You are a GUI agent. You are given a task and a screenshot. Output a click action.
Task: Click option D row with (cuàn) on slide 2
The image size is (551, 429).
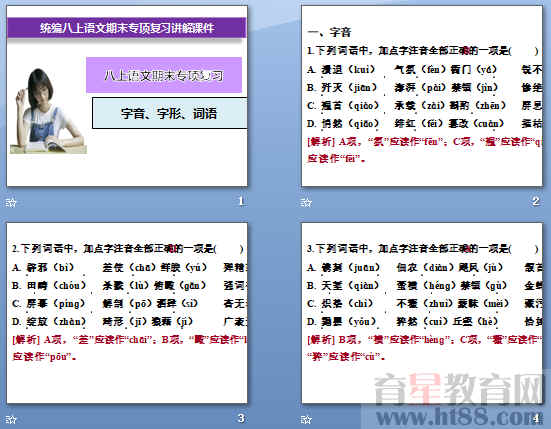tap(424, 123)
